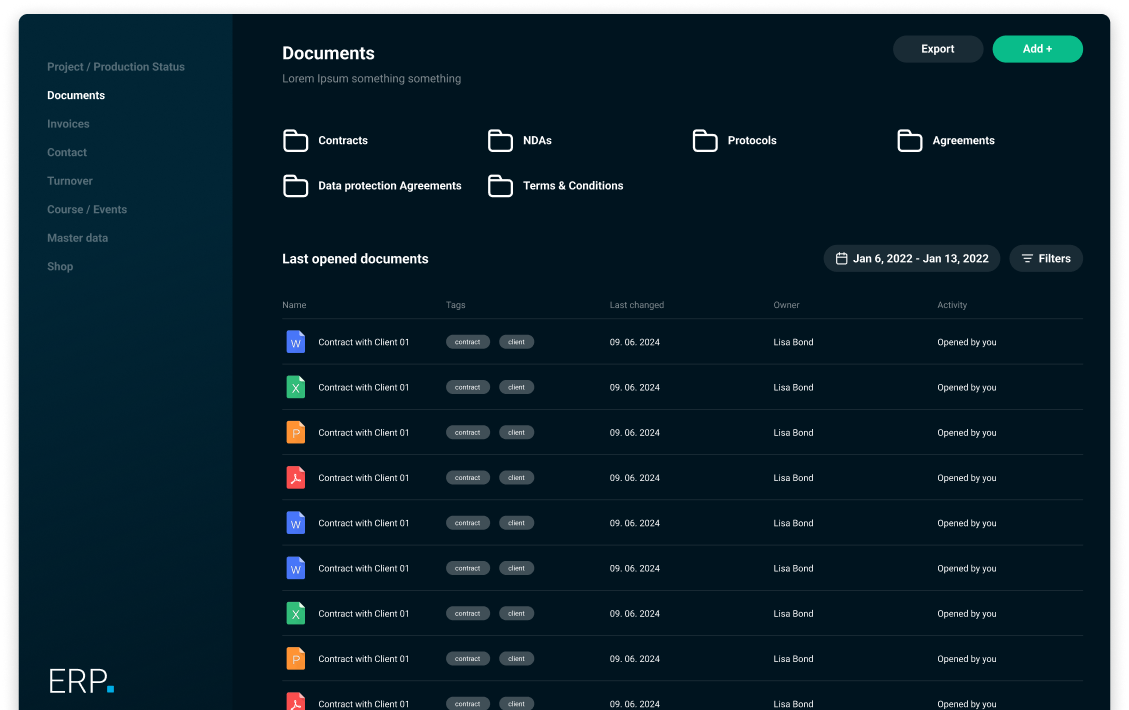The width and height of the screenshot is (1129, 710).
Task: Select Lisa Bond owner in the sixth row
Action: 793,568
